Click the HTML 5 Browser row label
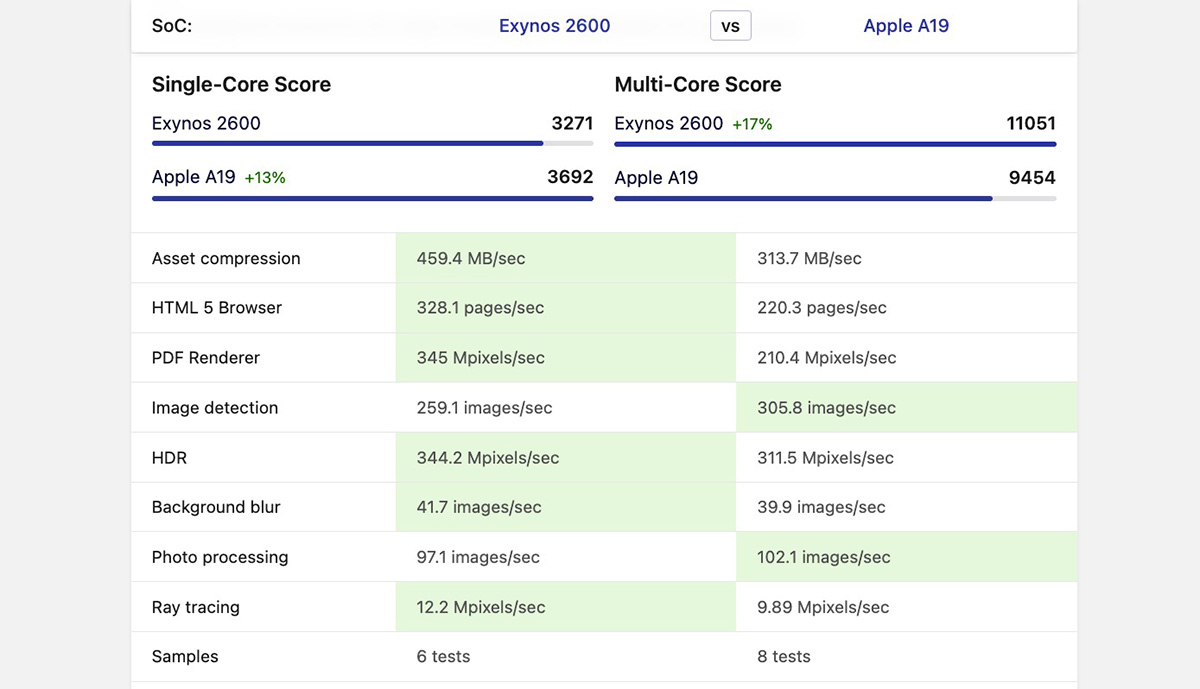Screen dimensions: 1200x689 click(217, 308)
